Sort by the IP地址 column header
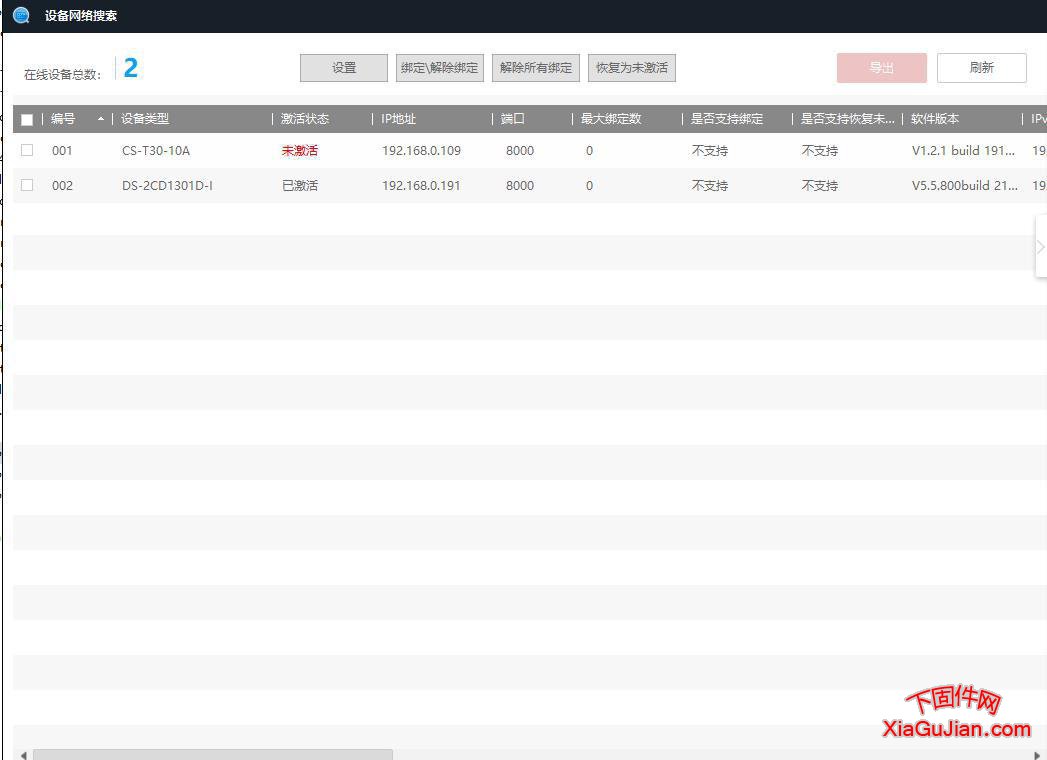The image size is (1047, 760). (x=398, y=119)
